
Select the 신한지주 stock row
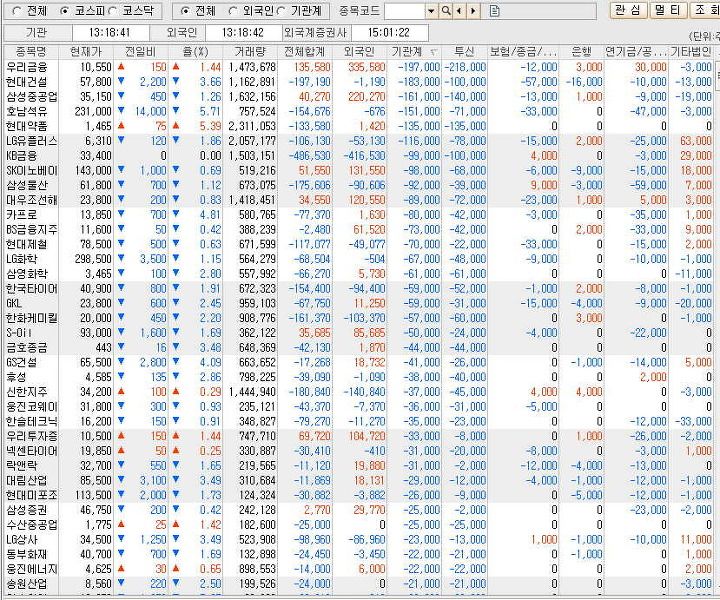click(358, 392)
